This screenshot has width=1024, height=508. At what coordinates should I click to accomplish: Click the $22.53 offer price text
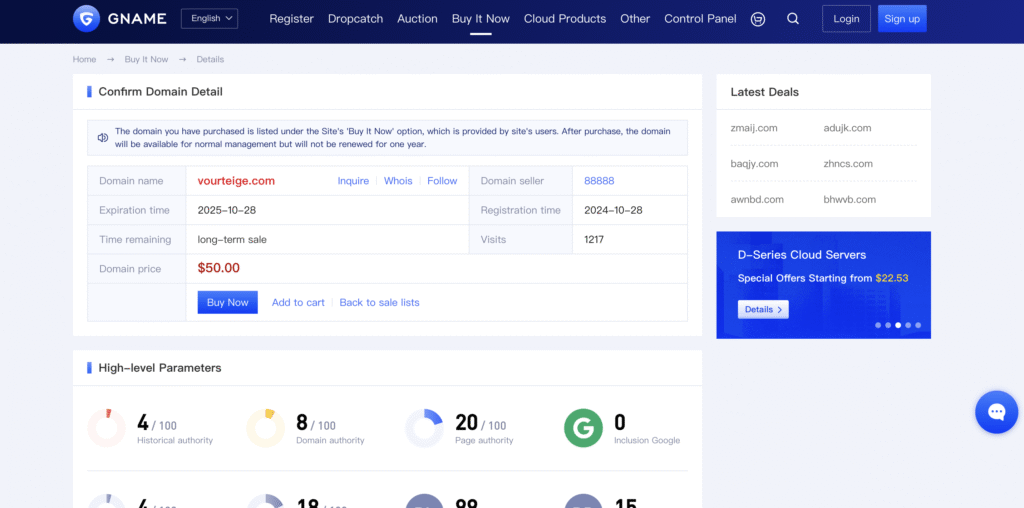pos(892,278)
